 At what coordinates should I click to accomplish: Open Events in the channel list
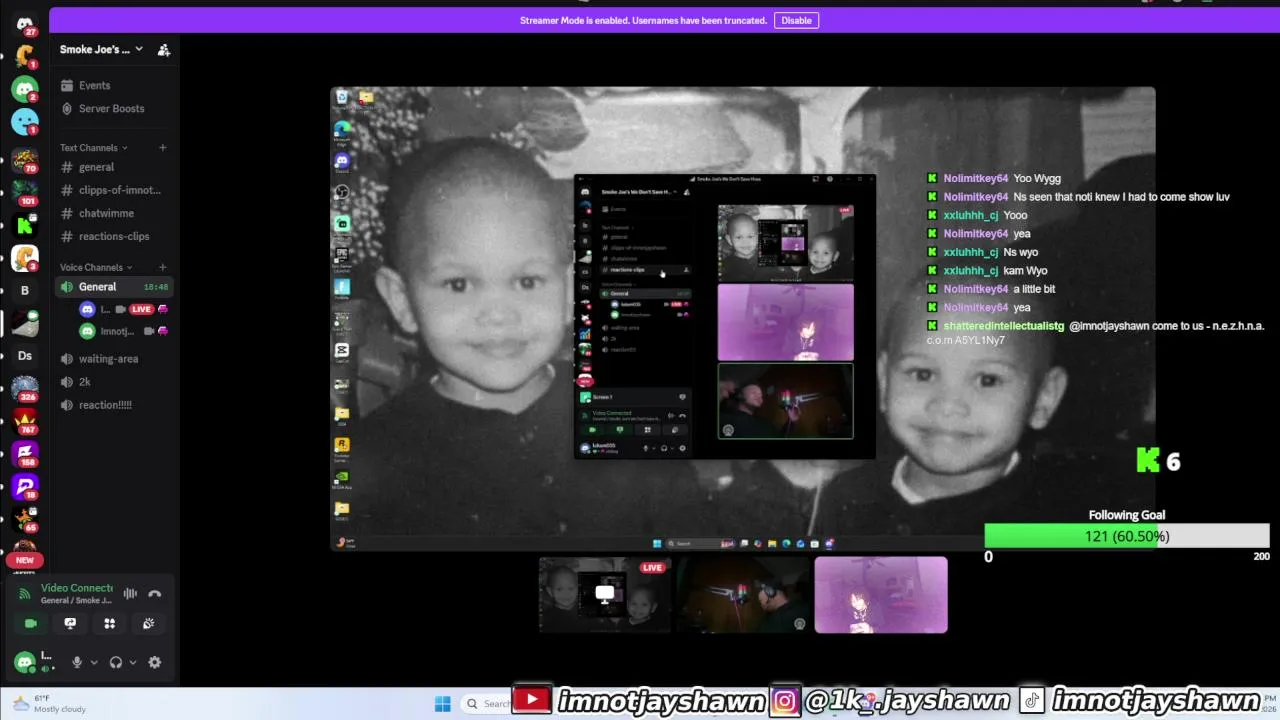pyautogui.click(x=113, y=85)
